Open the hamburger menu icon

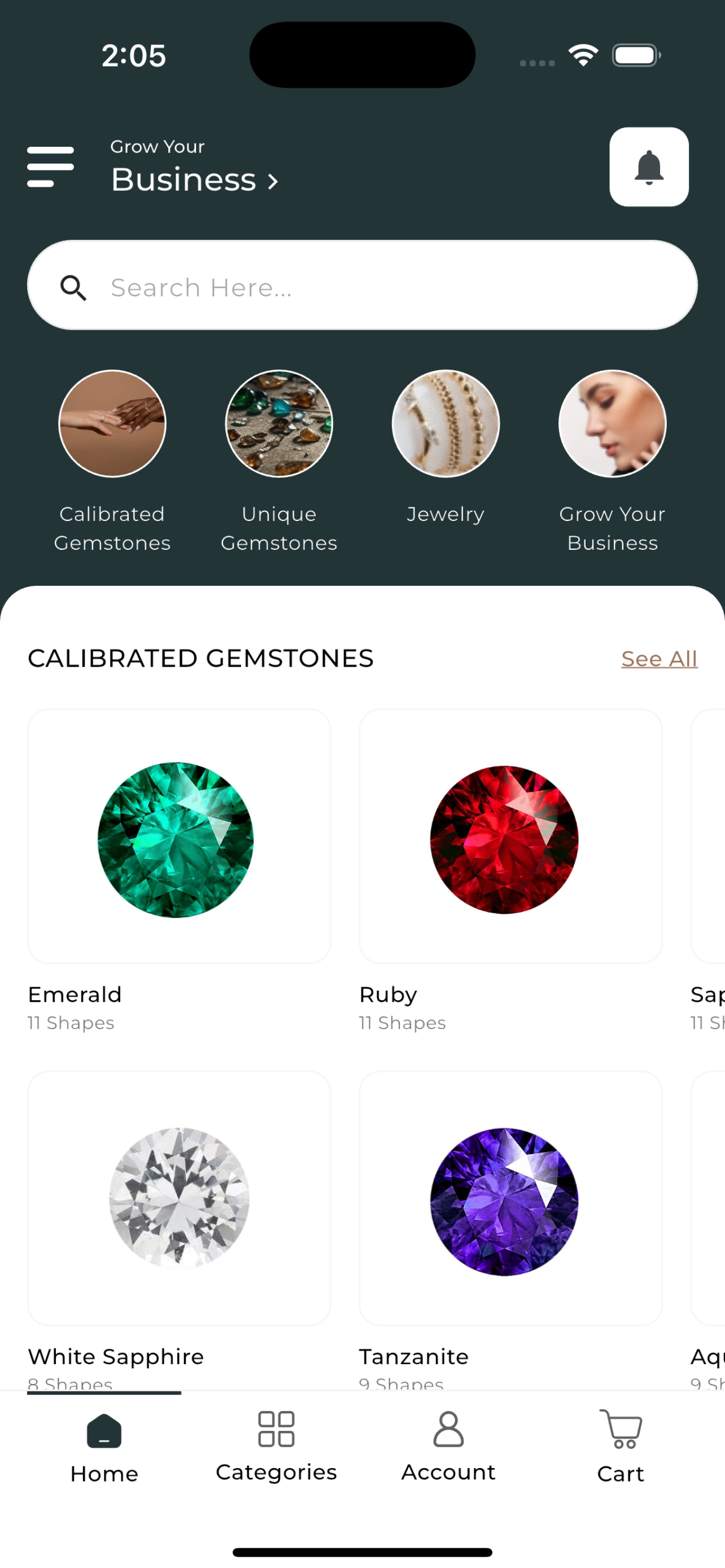(50, 167)
